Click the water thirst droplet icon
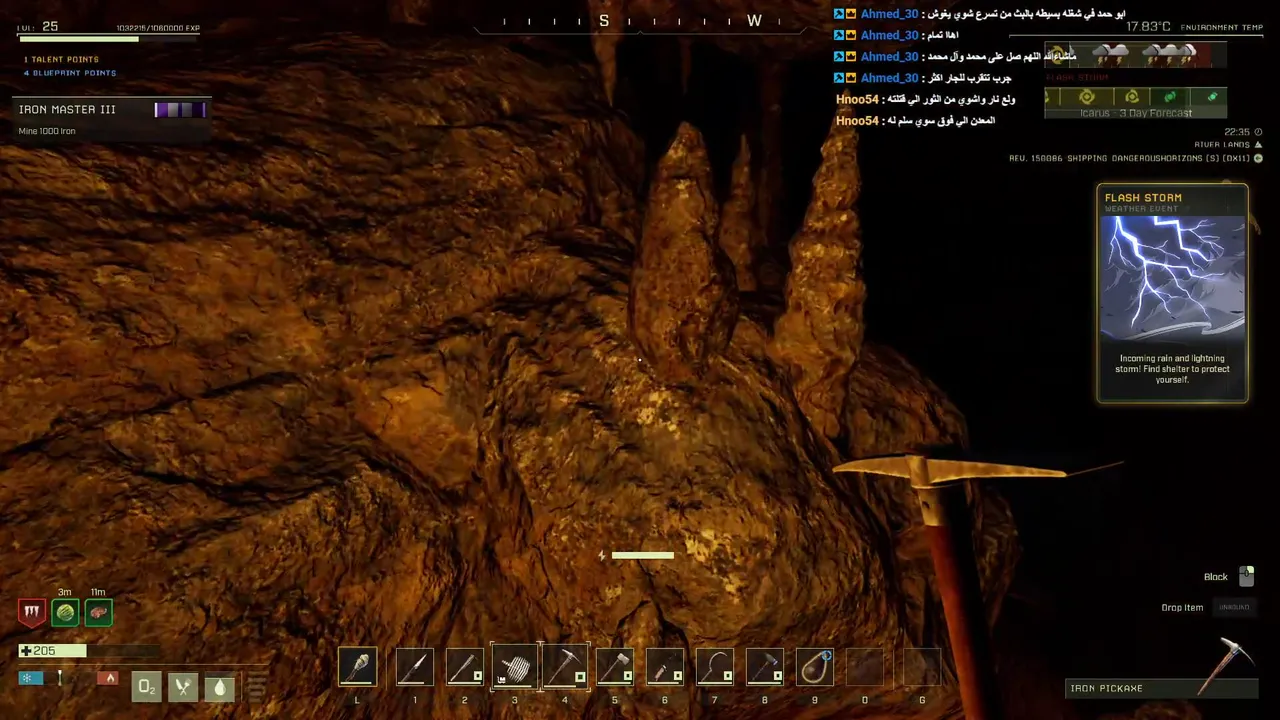Viewport: 1280px width, 720px height. click(220, 687)
